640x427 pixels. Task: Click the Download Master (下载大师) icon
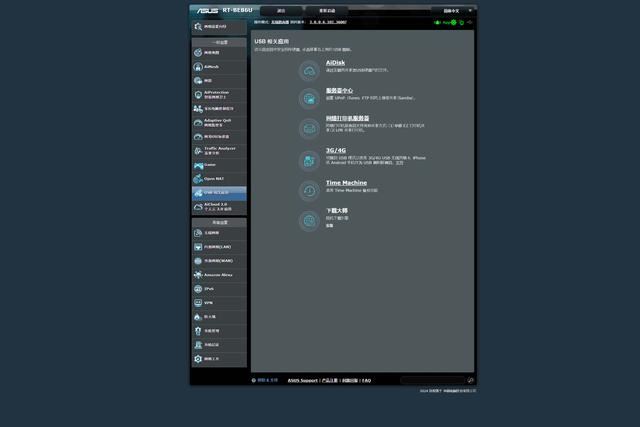(x=309, y=221)
